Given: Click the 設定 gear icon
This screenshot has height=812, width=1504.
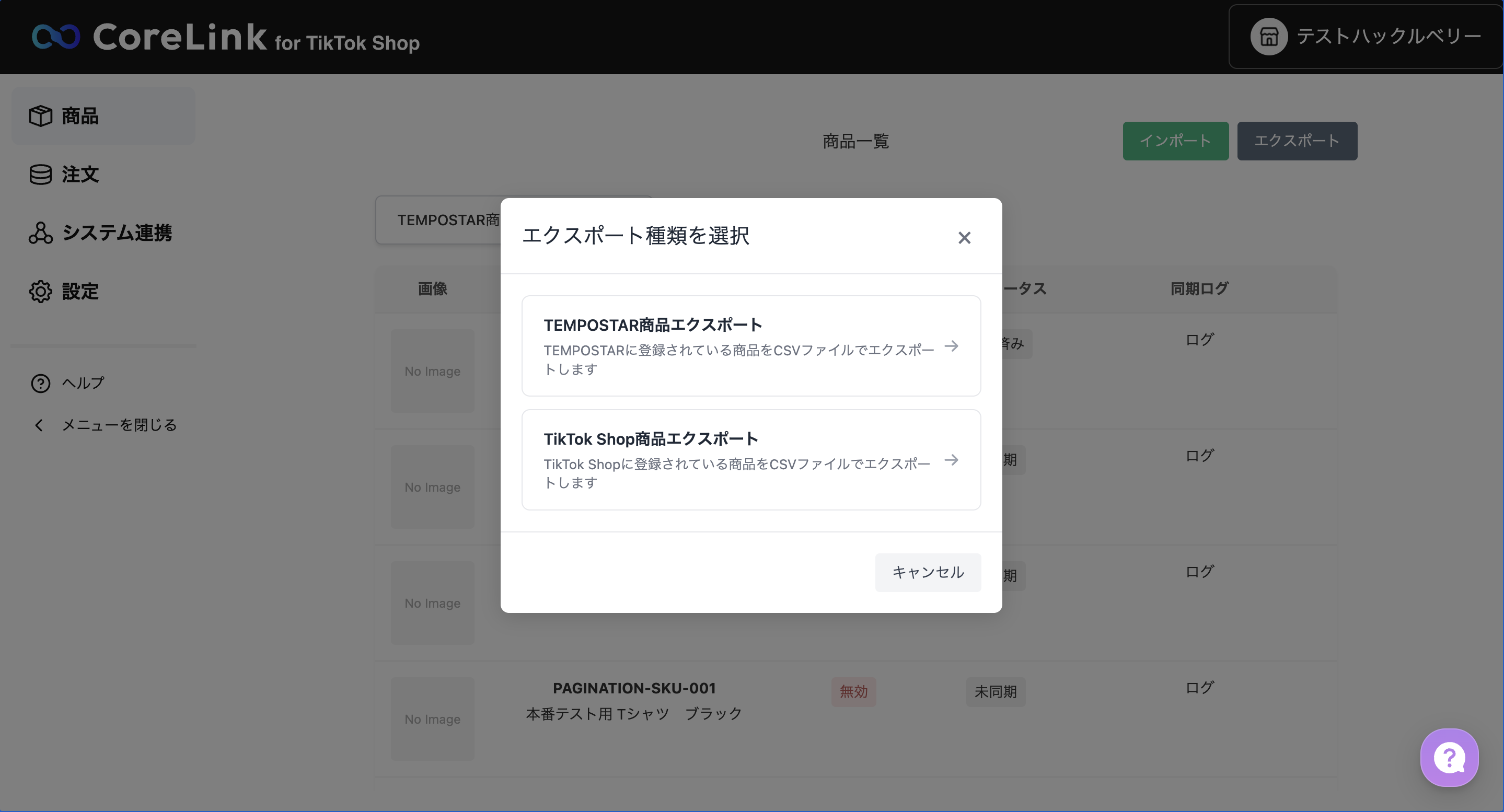Looking at the screenshot, I should (40, 291).
